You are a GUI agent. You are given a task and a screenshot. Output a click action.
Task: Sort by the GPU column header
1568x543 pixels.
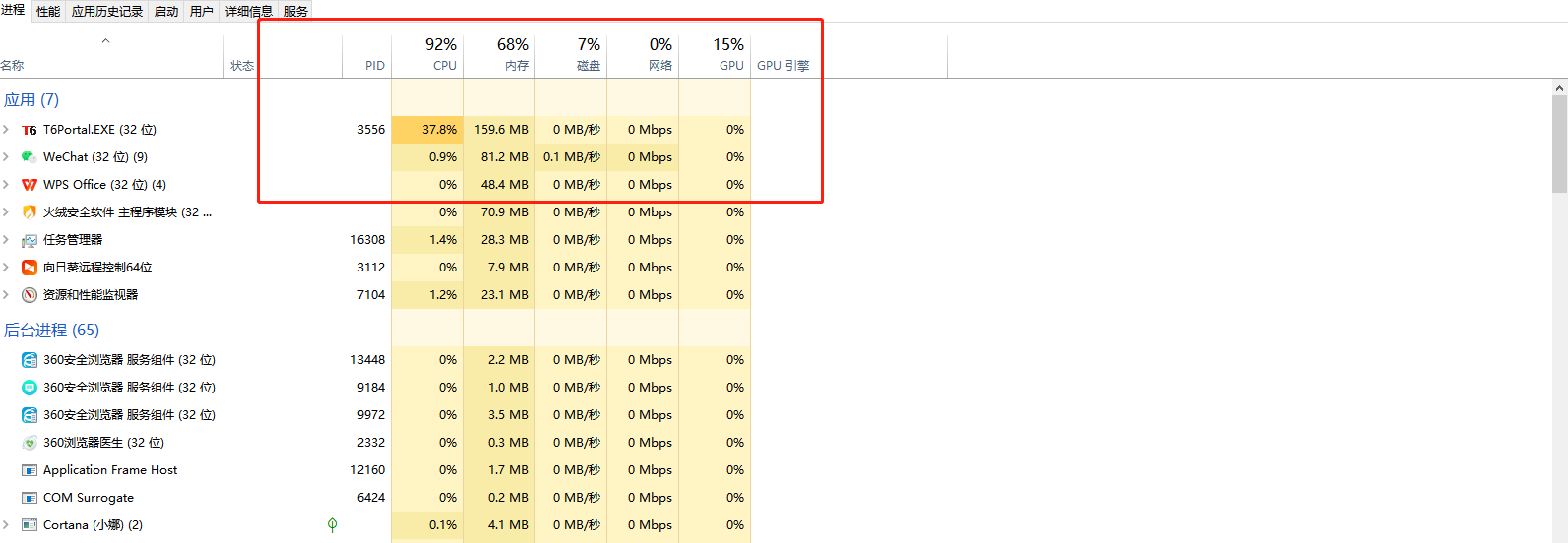click(715, 57)
